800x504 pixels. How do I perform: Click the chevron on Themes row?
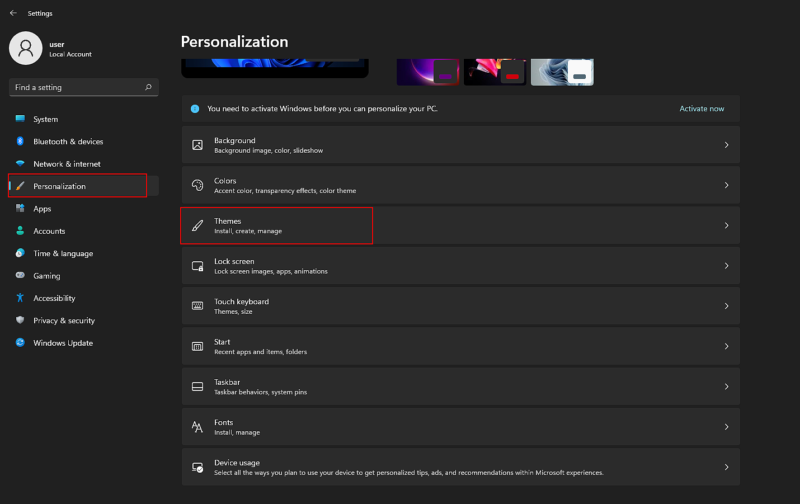pyautogui.click(x=727, y=225)
